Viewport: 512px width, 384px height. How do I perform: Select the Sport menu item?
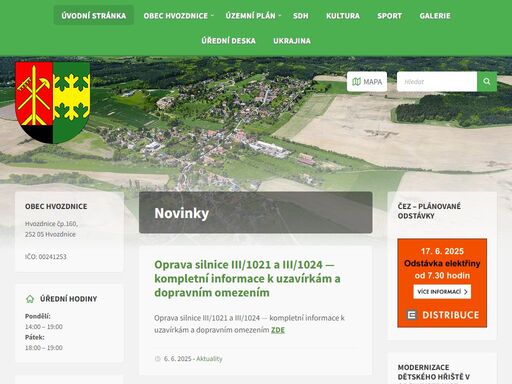(389, 16)
